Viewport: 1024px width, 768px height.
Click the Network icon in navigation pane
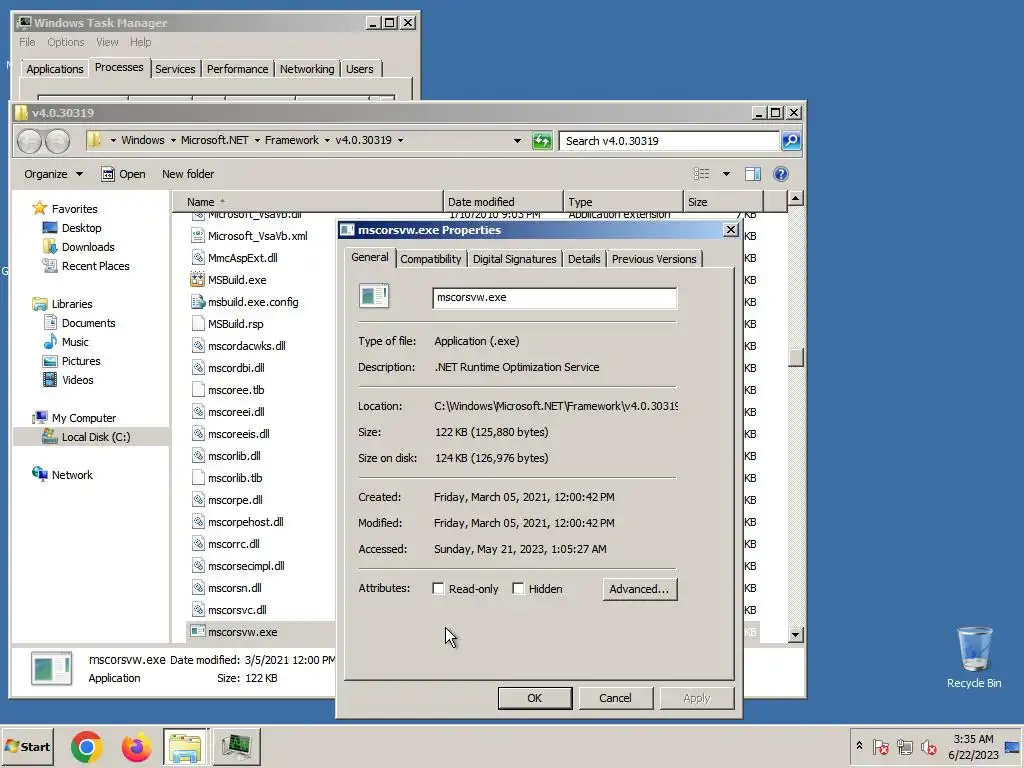[40, 474]
